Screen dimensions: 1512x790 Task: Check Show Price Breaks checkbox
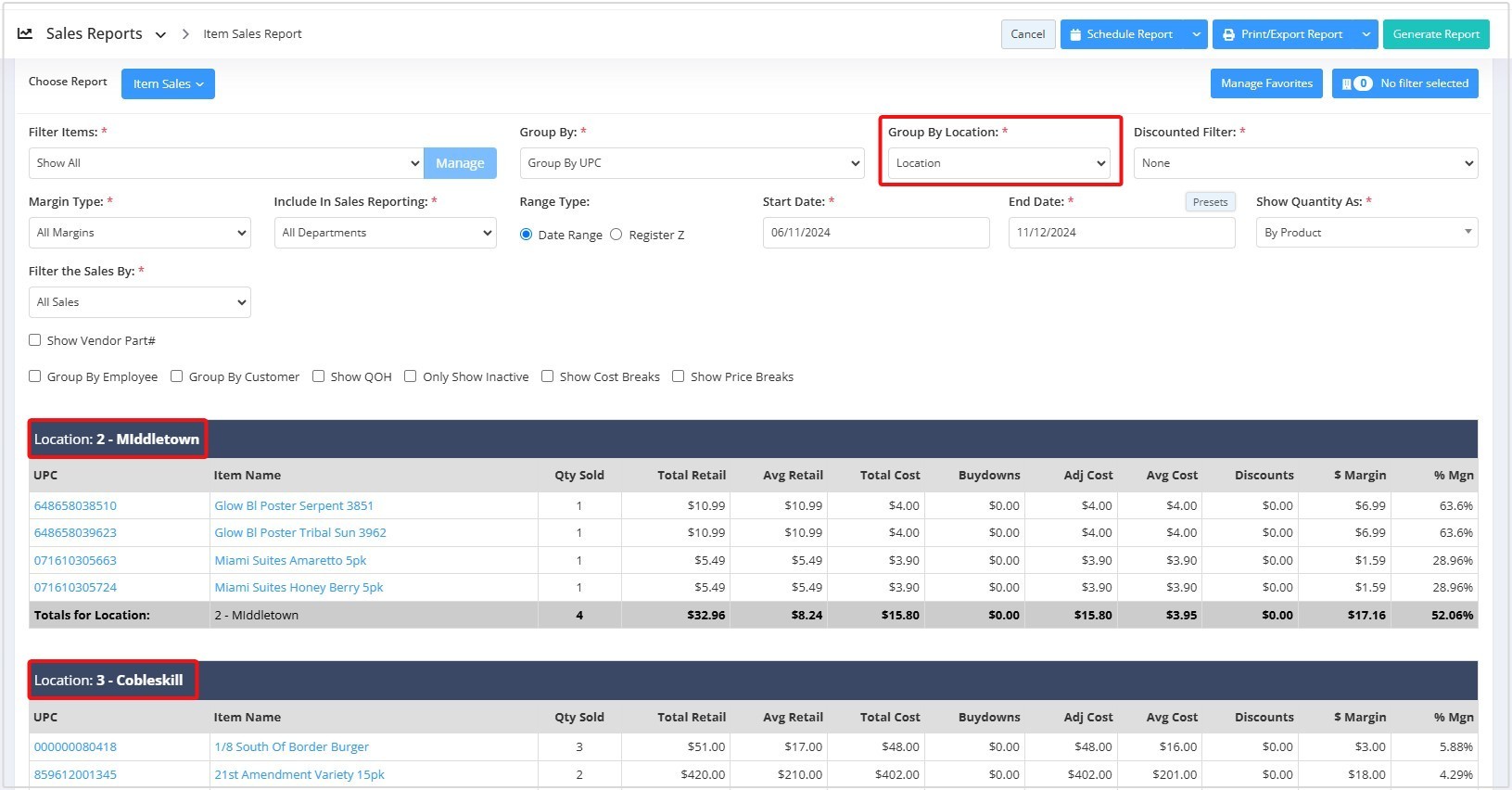(x=678, y=376)
